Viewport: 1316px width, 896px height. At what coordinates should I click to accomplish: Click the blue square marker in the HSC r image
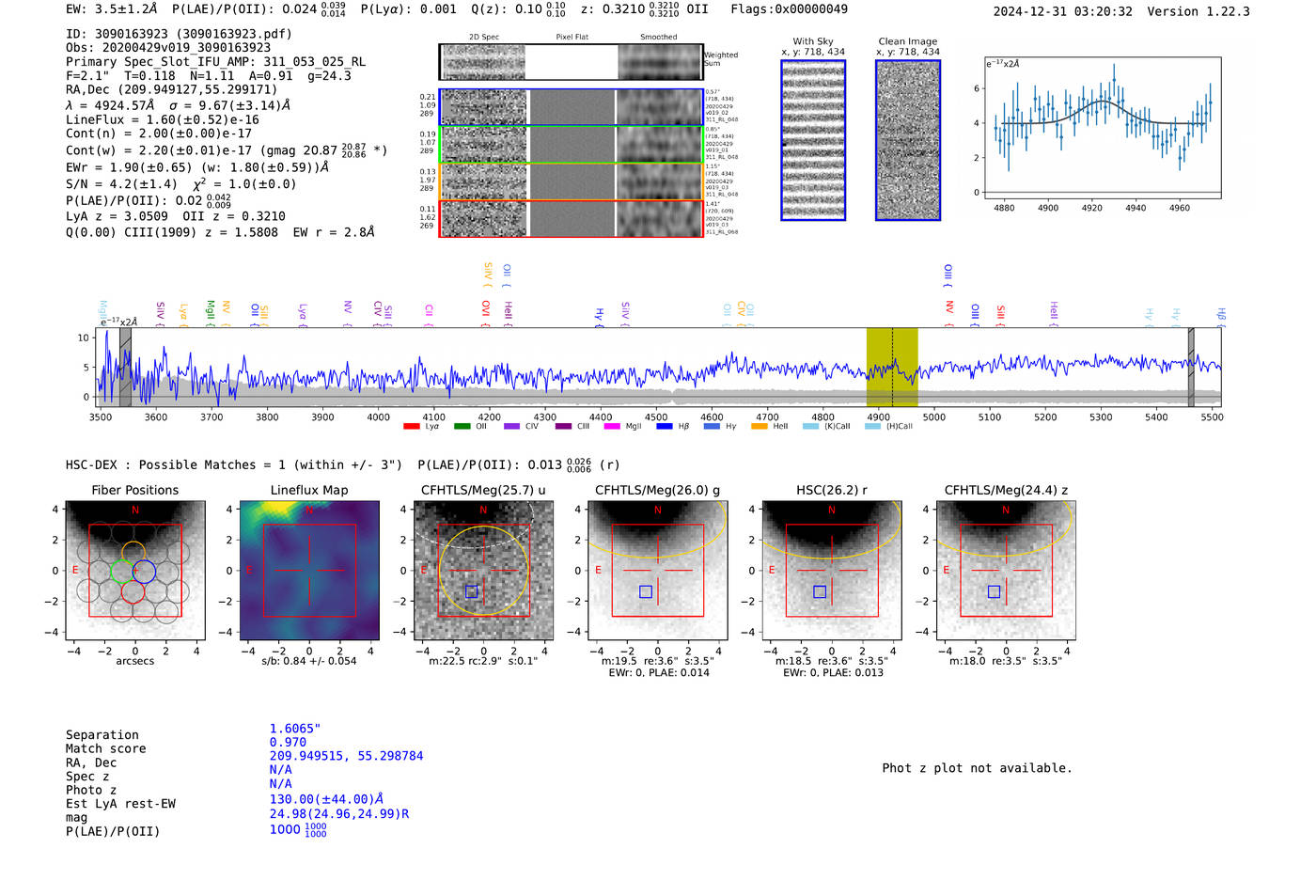coord(820,591)
